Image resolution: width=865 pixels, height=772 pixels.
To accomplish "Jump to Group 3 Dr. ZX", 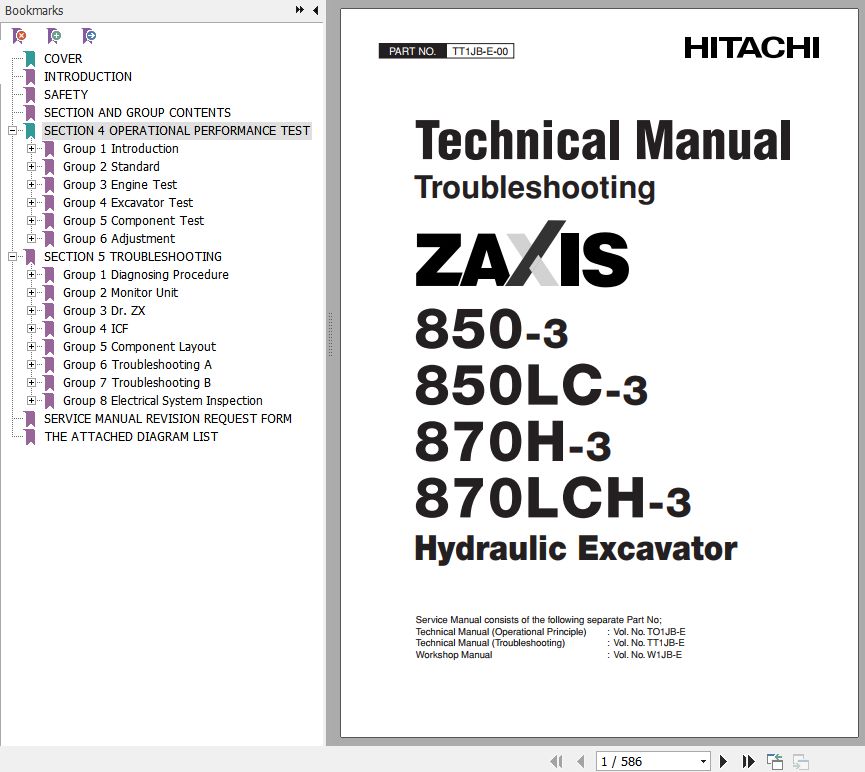I will coord(104,311).
